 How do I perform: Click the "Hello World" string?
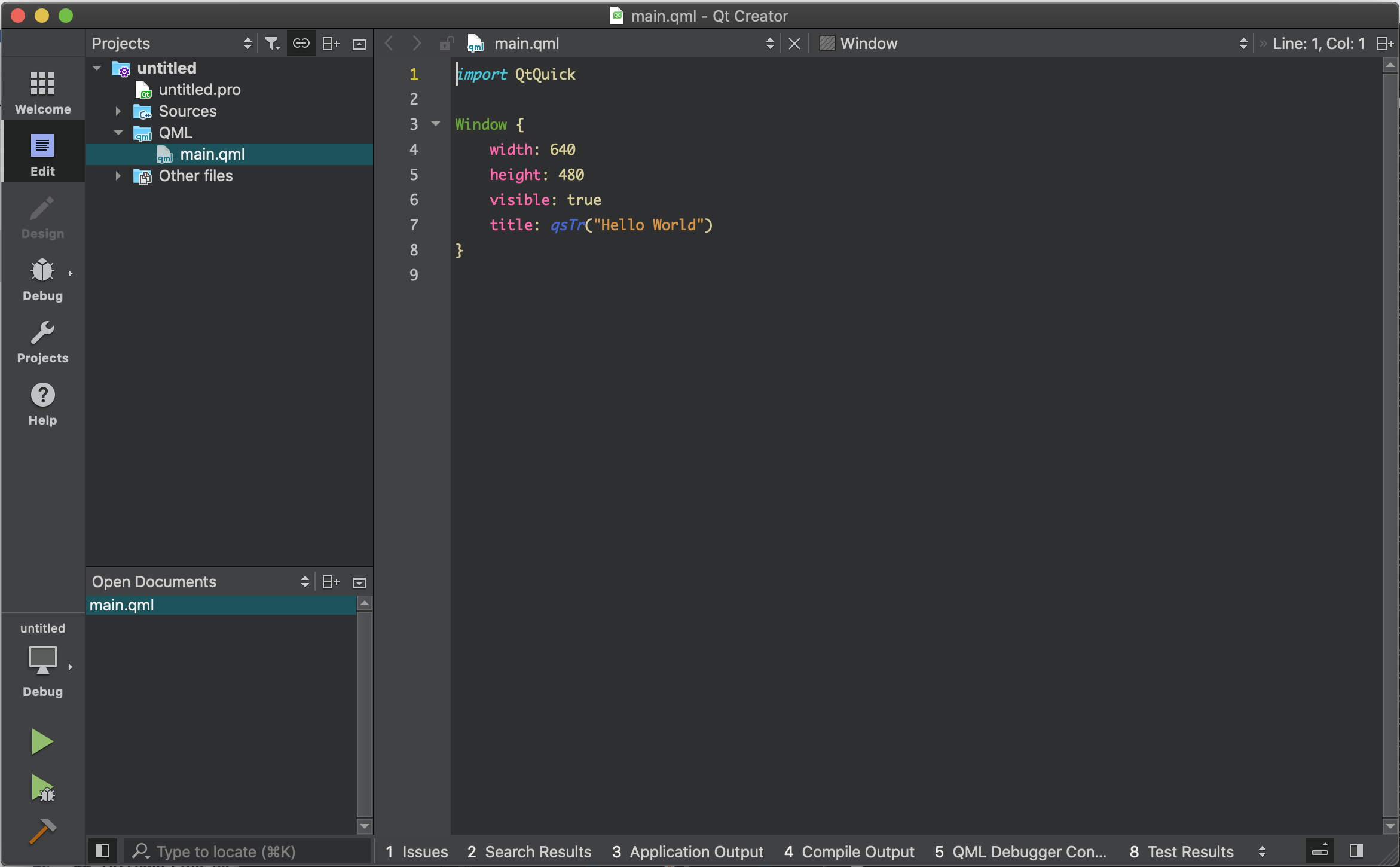point(649,225)
